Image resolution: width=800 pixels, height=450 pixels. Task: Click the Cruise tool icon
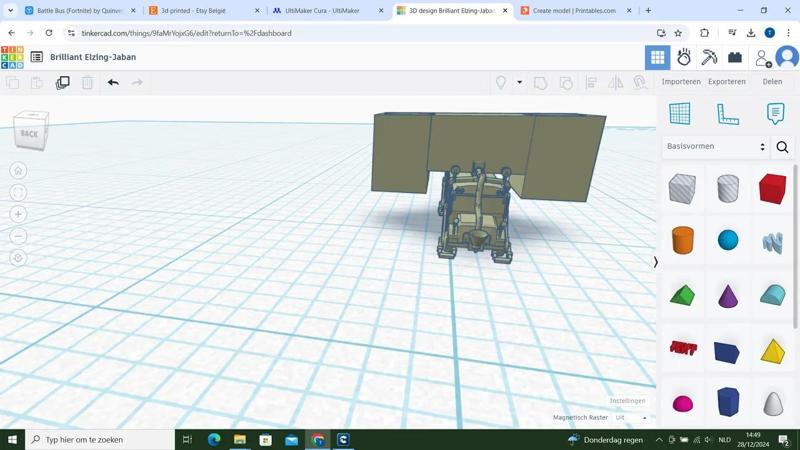[x=640, y=83]
